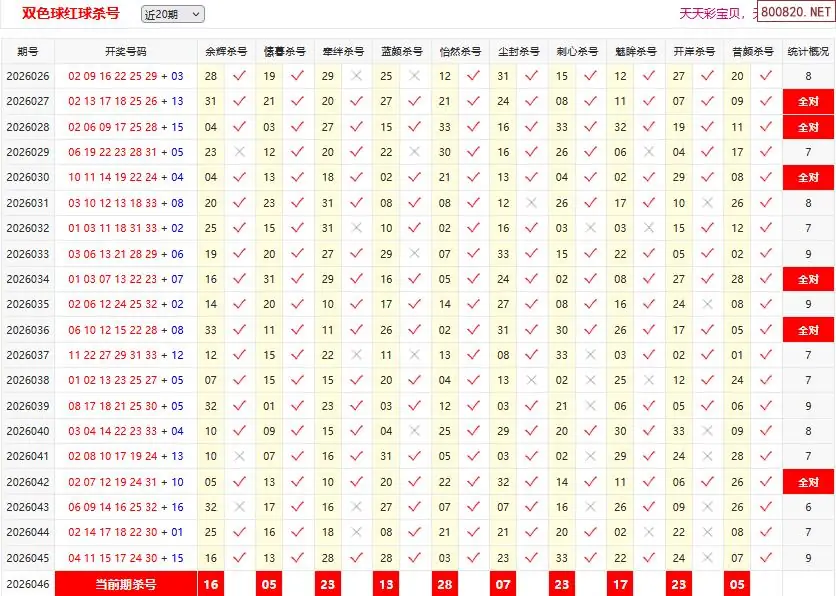Click the 全对 badge for period 2026027
The image size is (836, 596).
point(808,101)
